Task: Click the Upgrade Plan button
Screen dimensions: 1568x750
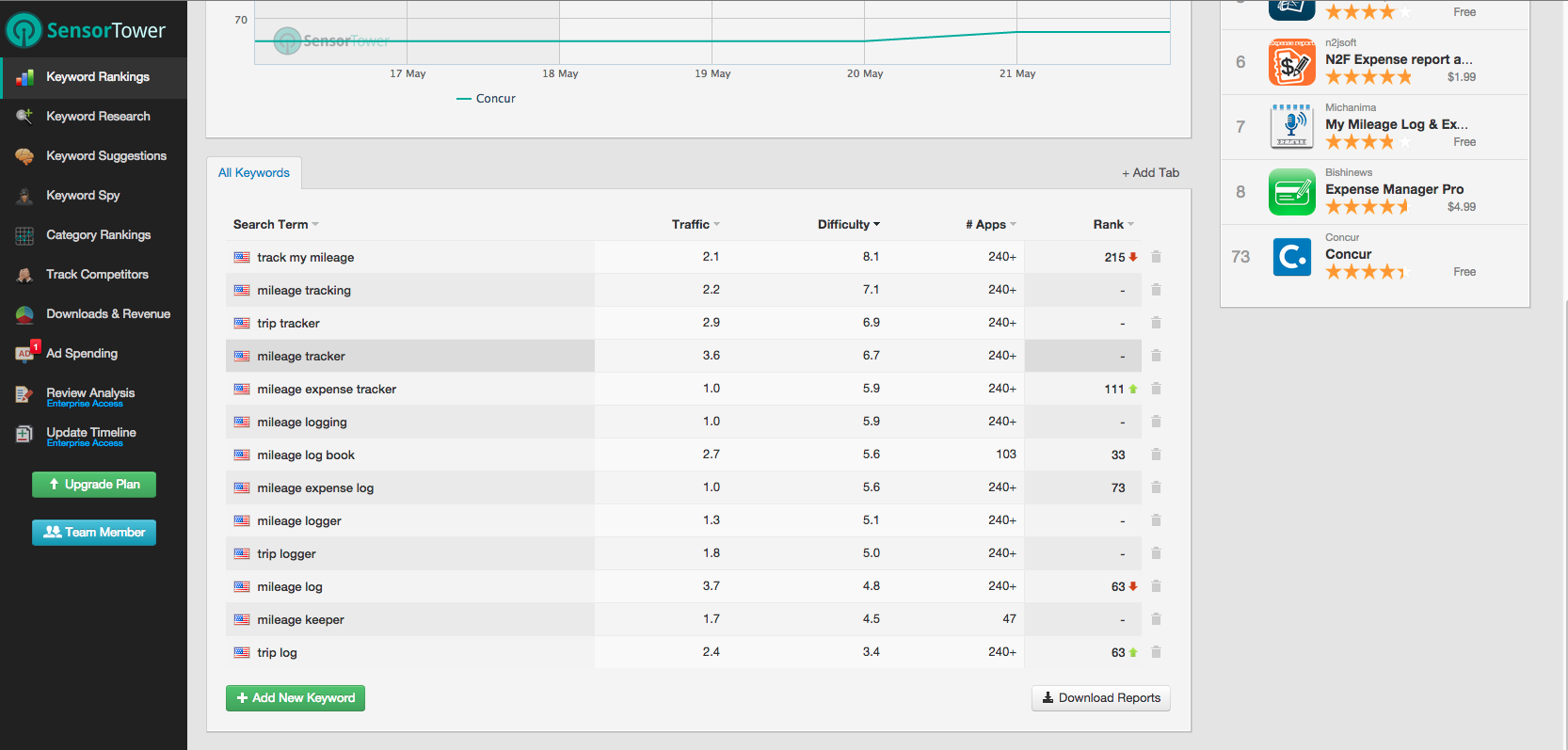Action: [x=94, y=485]
